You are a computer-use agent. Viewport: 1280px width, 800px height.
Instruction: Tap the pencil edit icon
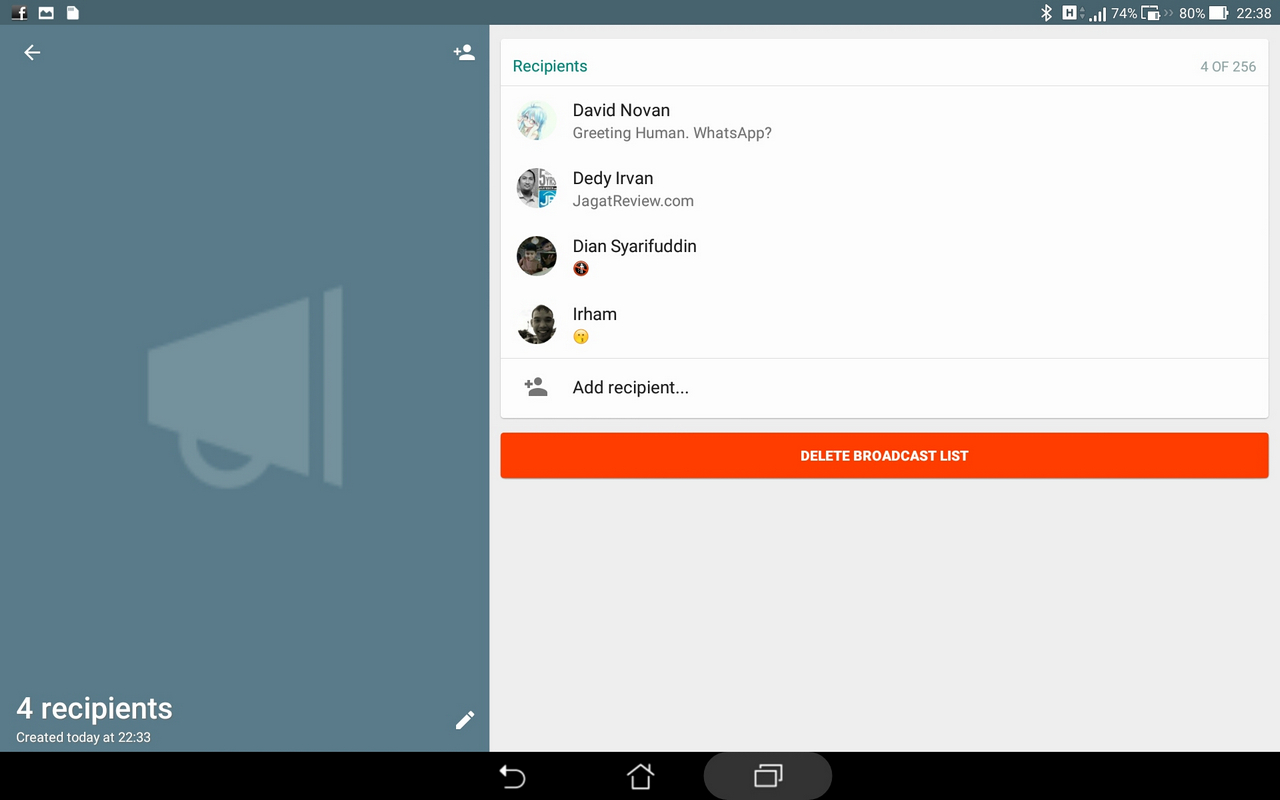click(465, 720)
